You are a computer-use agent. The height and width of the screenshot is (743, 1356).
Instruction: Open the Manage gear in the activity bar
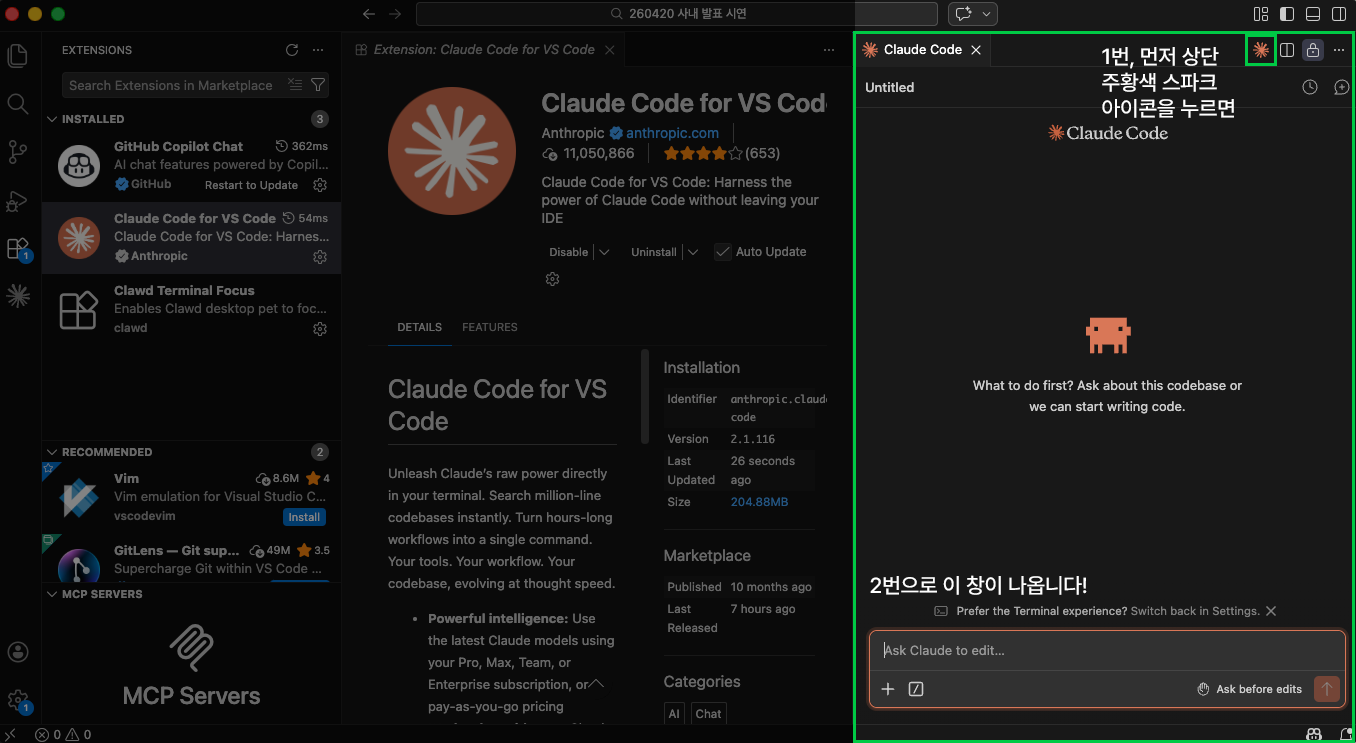[x=17, y=700]
